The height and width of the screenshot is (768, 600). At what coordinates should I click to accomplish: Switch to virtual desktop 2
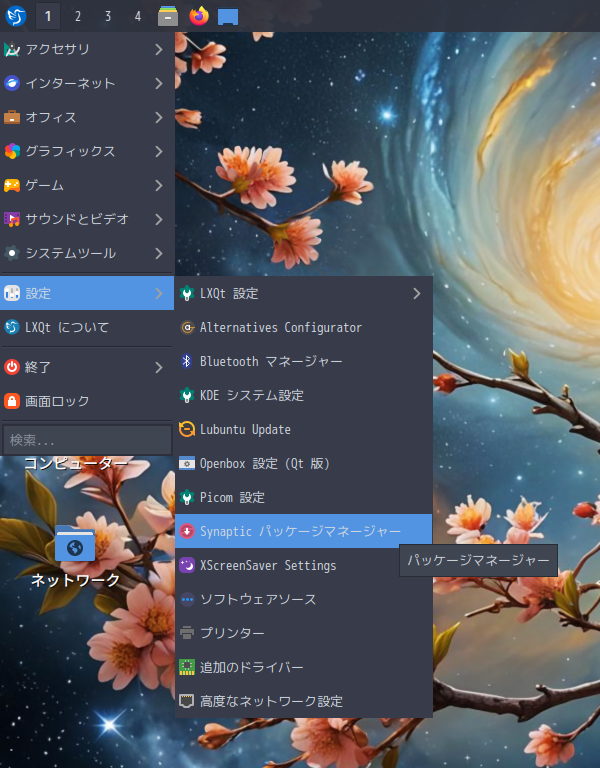pos(77,16)
